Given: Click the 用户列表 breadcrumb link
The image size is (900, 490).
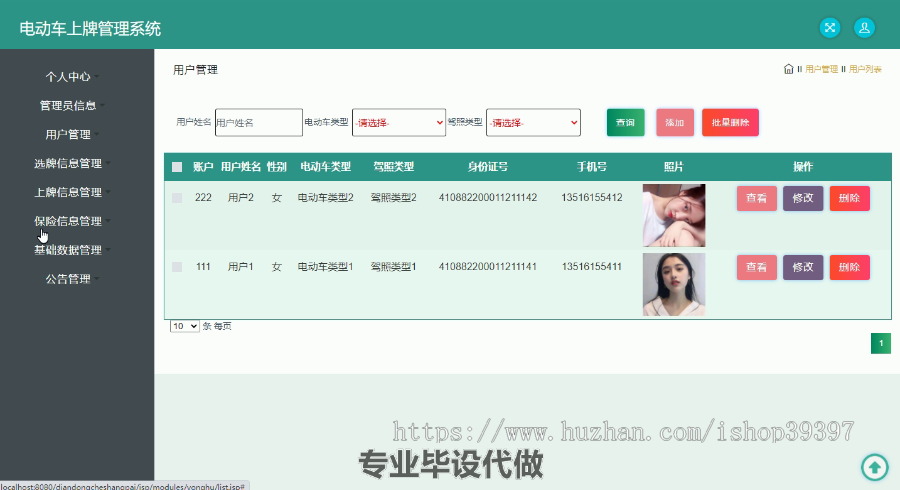Looking at the screenshot, I should 865,69.
